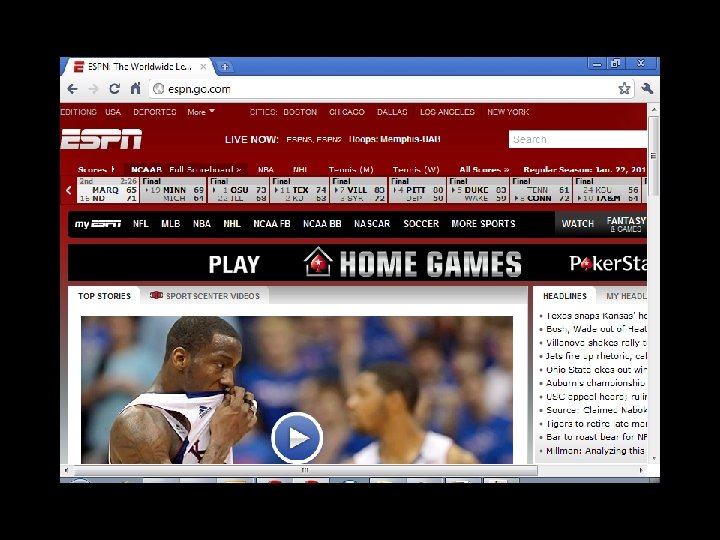Screen dimensions: 720x540
Task: Open the Chicago city site
Action: click(347, 112)
